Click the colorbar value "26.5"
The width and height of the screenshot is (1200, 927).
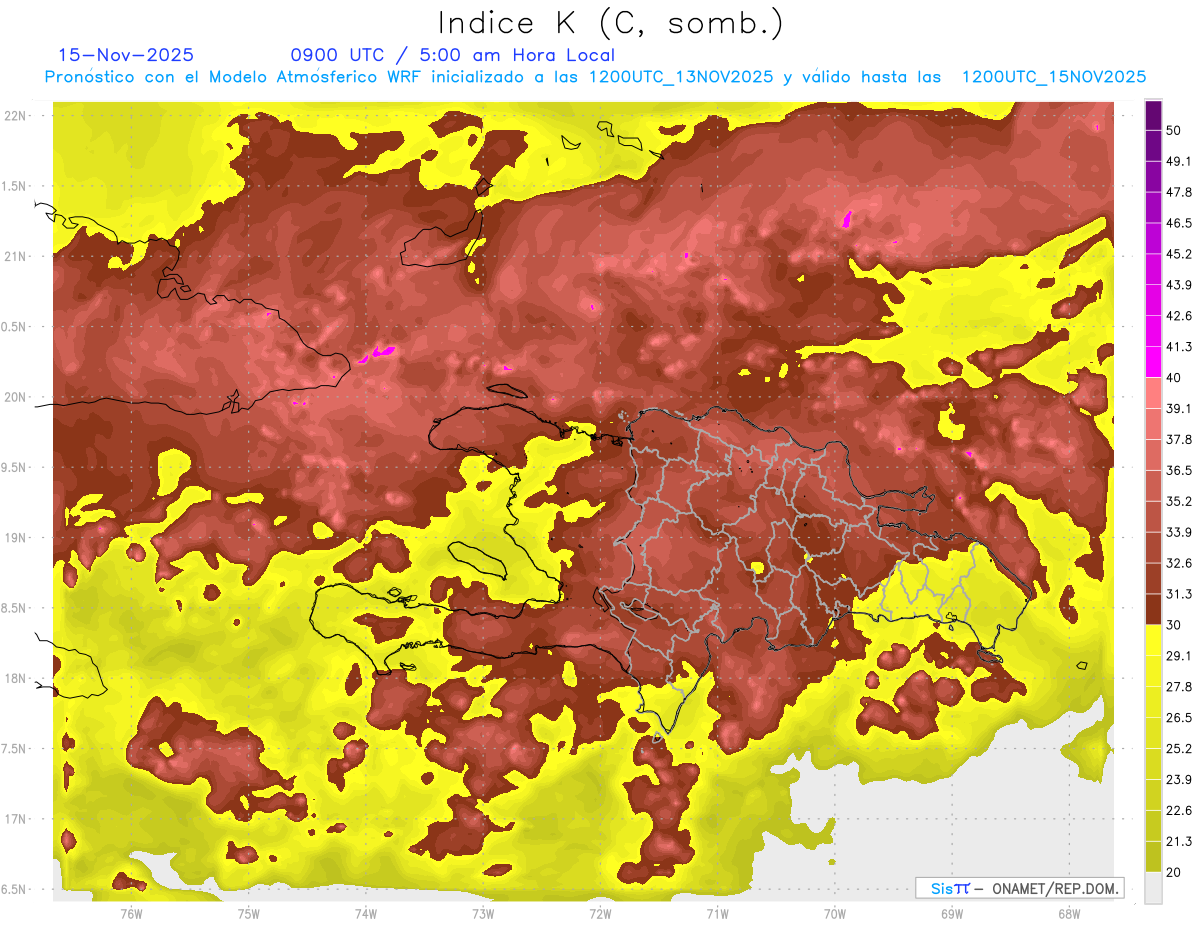(1179, 718)
